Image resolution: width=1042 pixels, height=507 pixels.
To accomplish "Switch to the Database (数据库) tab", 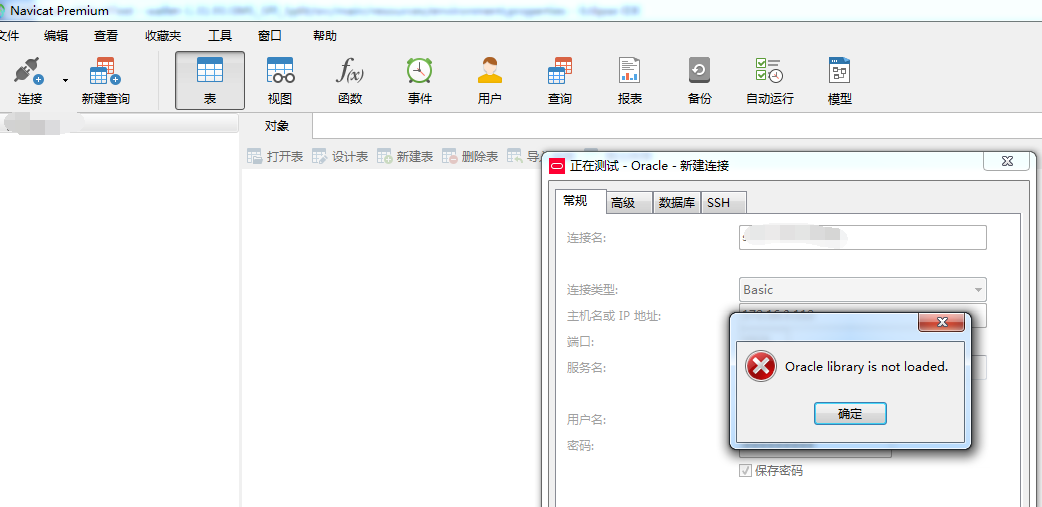I will (677, 203).
